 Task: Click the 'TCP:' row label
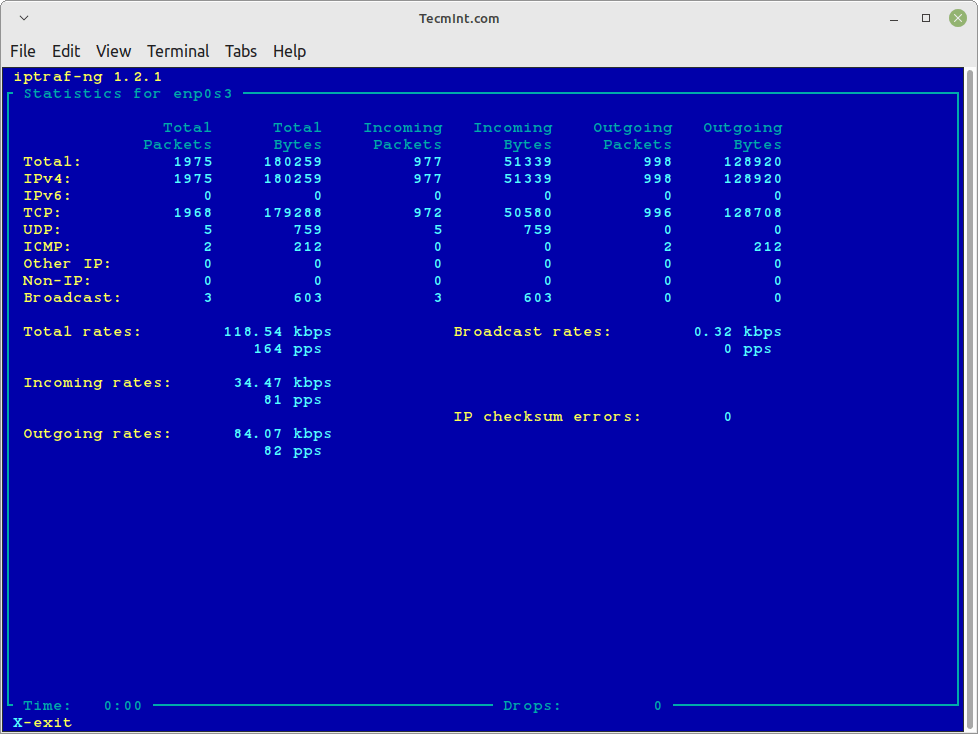tap(42, 213)
